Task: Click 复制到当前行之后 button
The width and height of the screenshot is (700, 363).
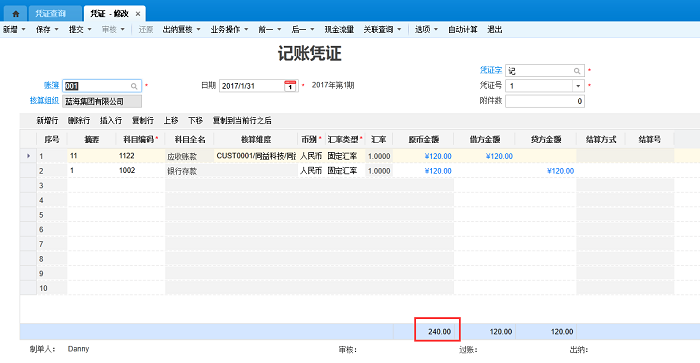Action: 242,121
